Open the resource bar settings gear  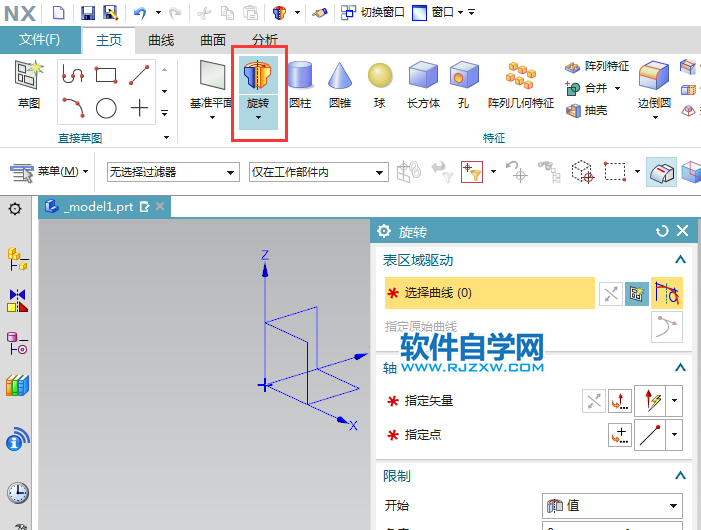coord(15,209)
